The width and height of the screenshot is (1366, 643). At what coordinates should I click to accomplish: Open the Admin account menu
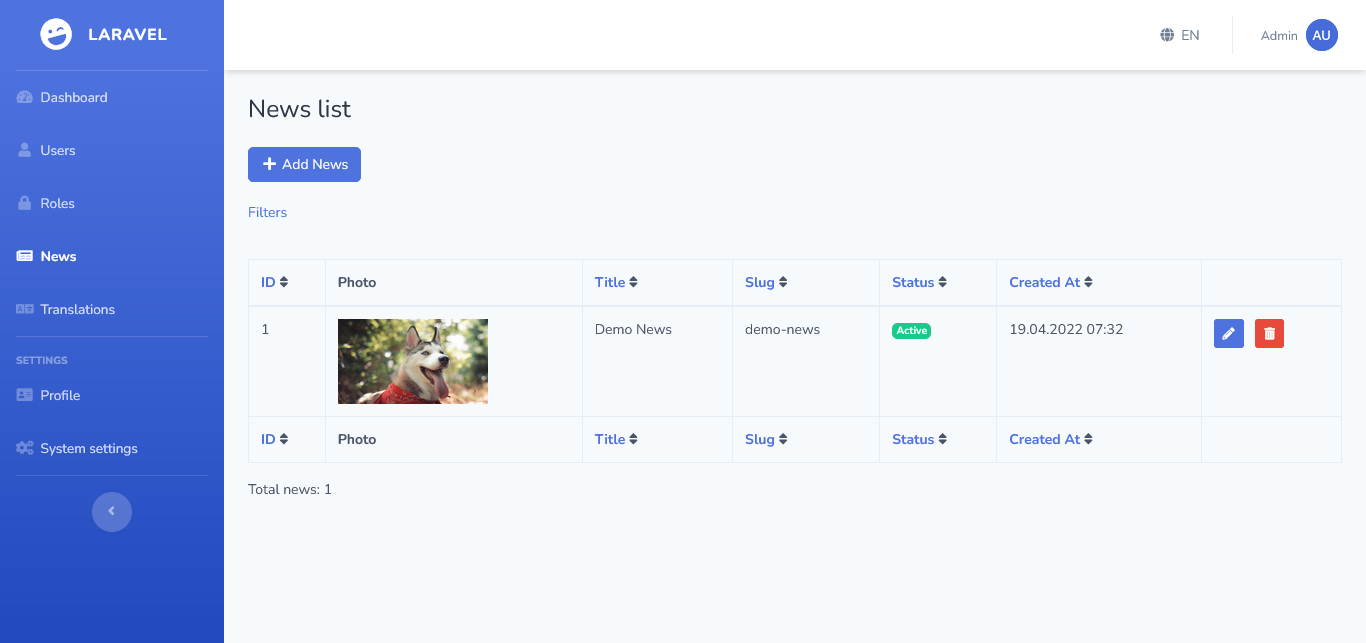click(x=1297, y=34)
